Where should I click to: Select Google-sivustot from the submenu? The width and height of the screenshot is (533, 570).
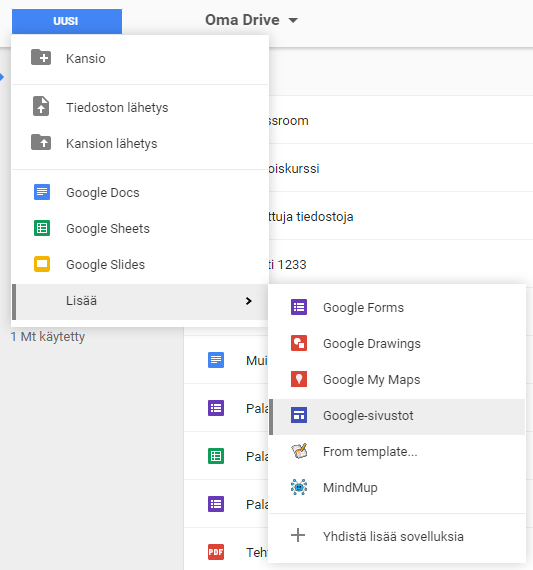(397, 417)
